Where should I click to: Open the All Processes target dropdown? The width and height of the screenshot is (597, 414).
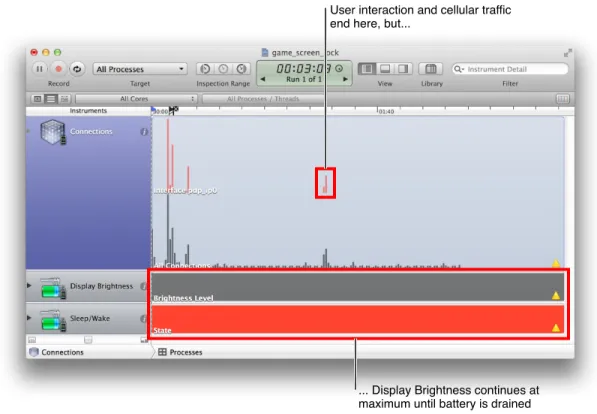click(140, 69)
